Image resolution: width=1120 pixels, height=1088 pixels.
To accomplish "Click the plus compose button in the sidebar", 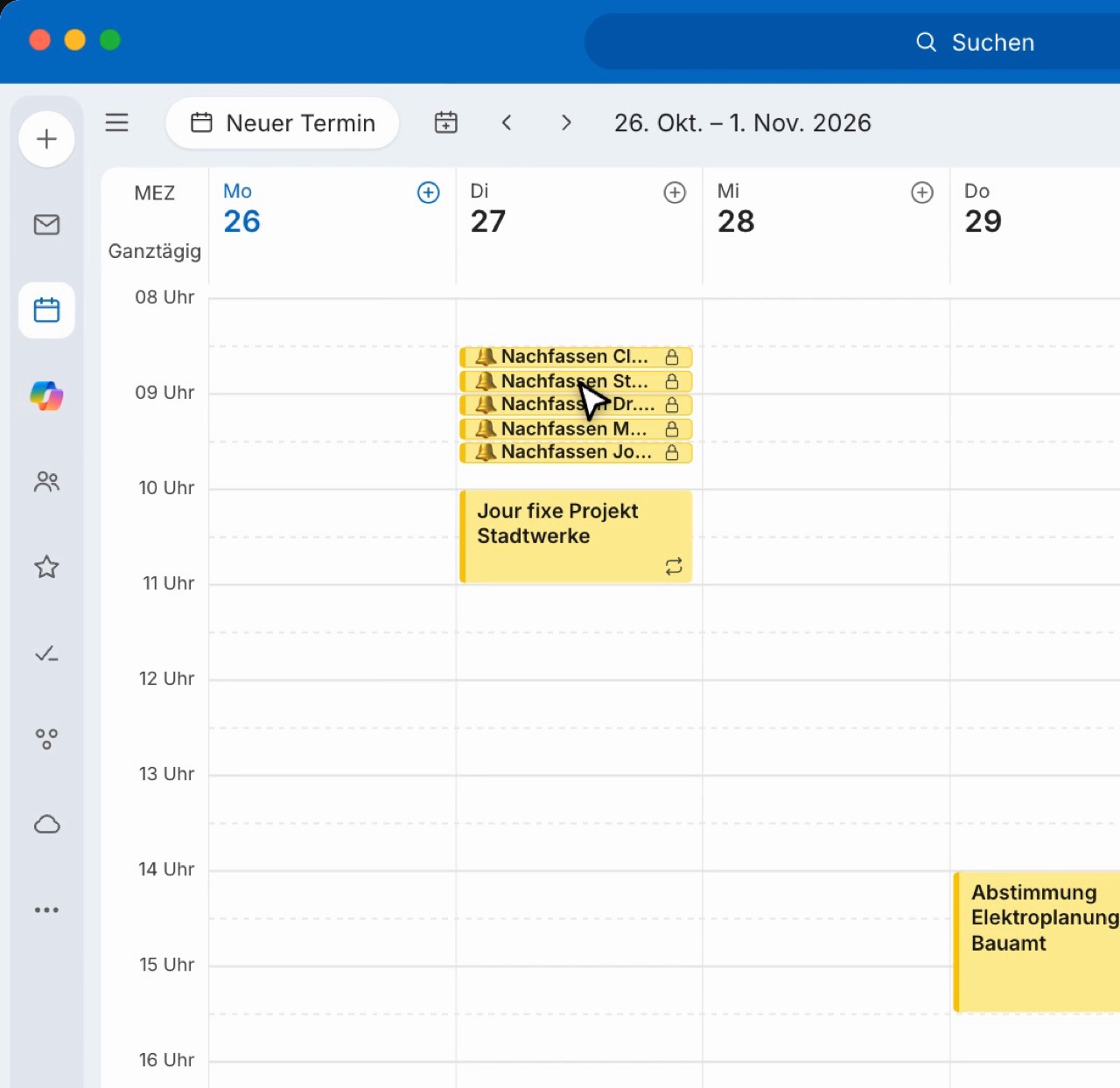I will [x=46, y=139].
